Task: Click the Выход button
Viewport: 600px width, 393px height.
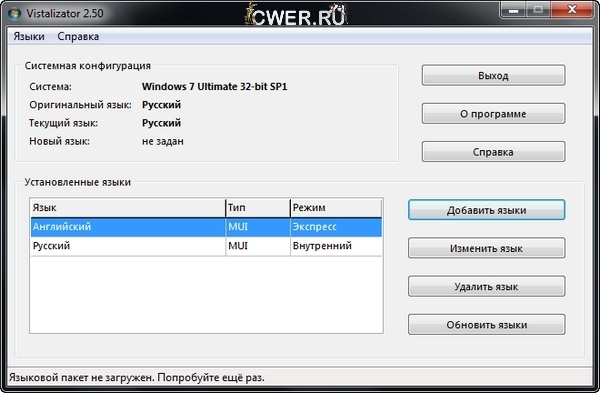Action: pos(493,75)
